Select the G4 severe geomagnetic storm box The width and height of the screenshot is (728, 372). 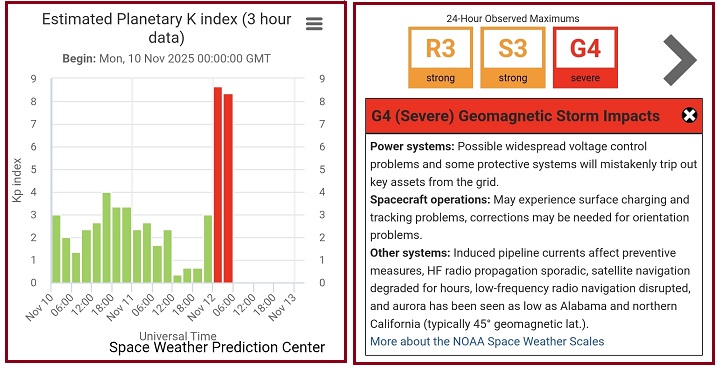click(x=585, y=58)
